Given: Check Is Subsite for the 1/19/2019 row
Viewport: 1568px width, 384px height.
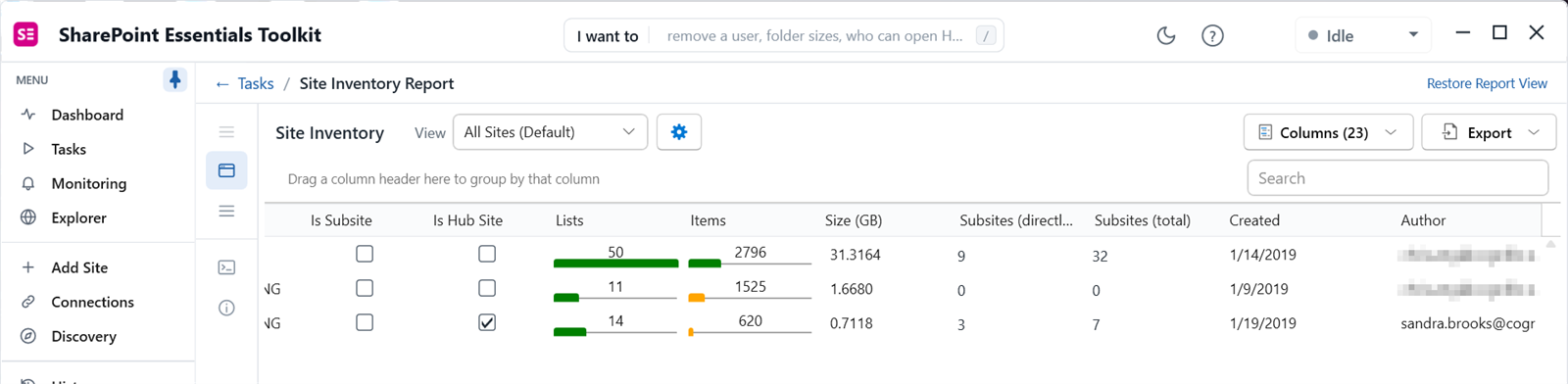Looking at the screenshot, I should [365, 322].
